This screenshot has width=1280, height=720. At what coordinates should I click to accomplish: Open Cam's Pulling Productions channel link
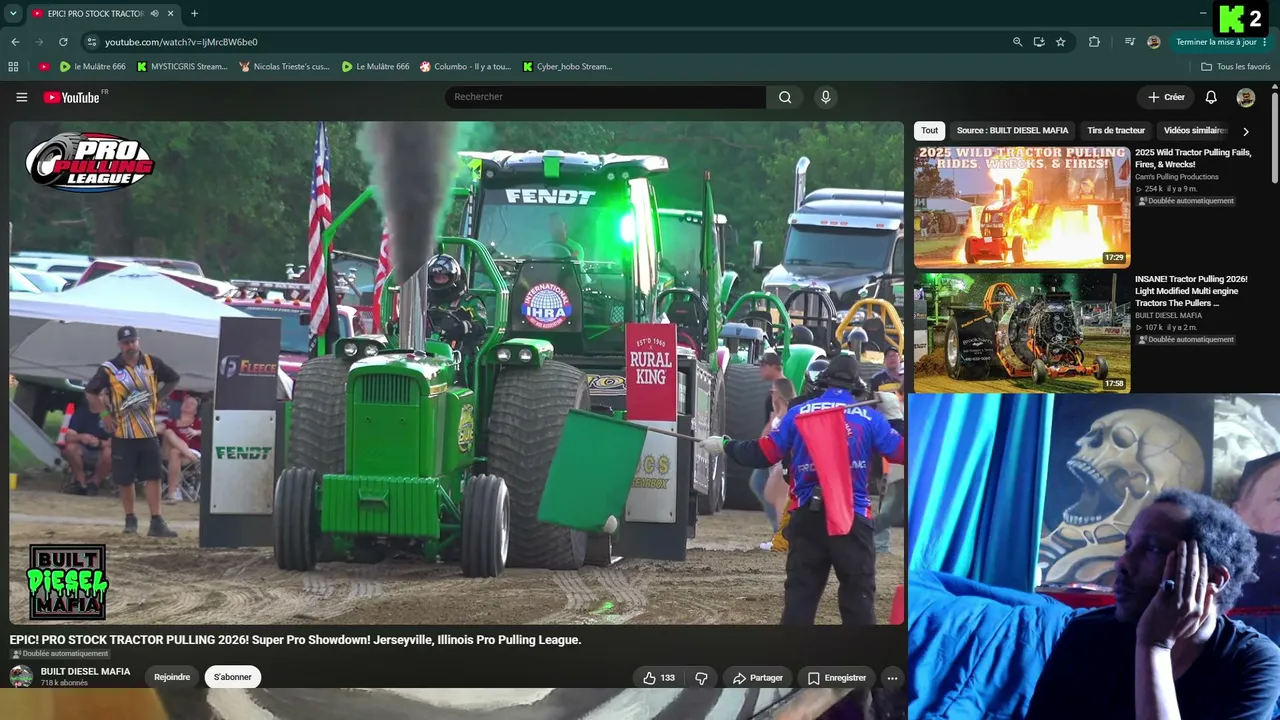point(1177,177)
